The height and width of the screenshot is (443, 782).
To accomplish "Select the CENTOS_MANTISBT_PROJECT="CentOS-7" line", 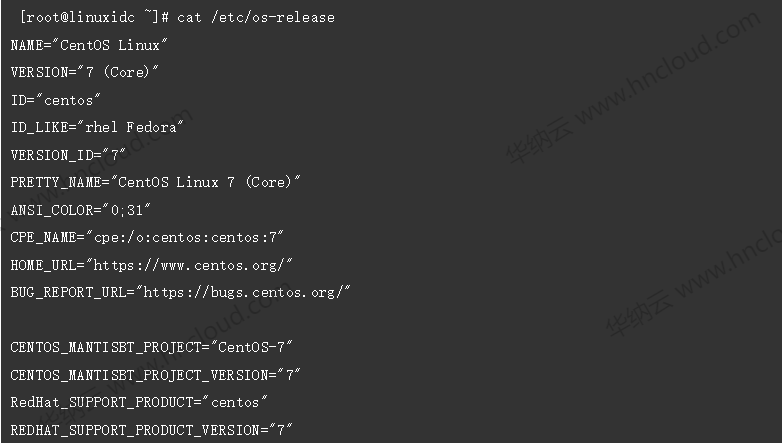I will (151, 347).
